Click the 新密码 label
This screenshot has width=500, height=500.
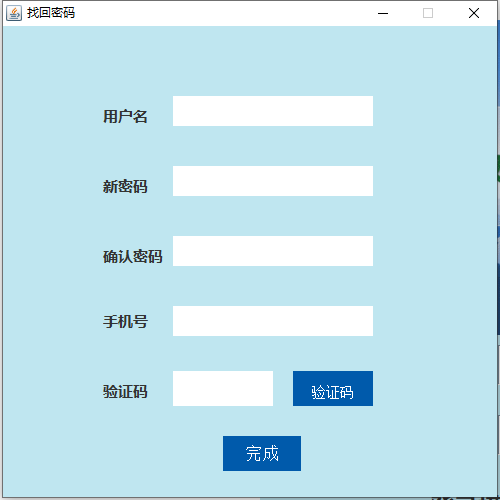(125, 187)
